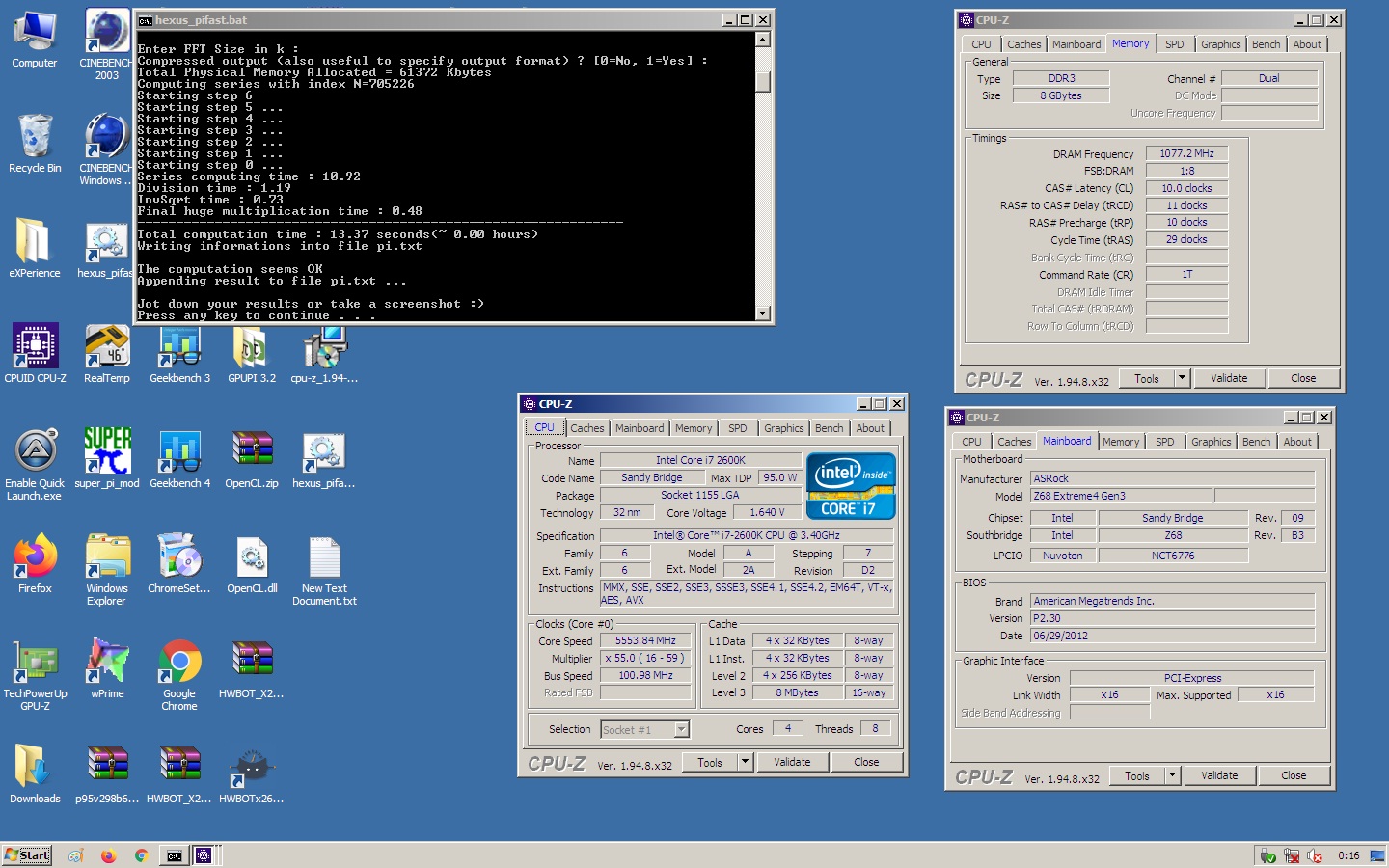Viewport: 1389px width, 868px height.
Task: Click the volume tray icon
Action: click(1314, 855)
